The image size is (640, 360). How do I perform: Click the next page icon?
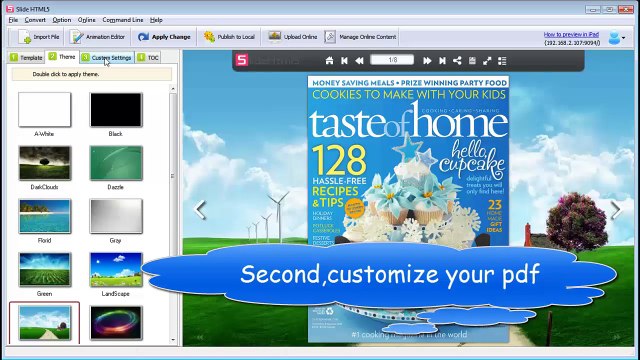point(427,61)
